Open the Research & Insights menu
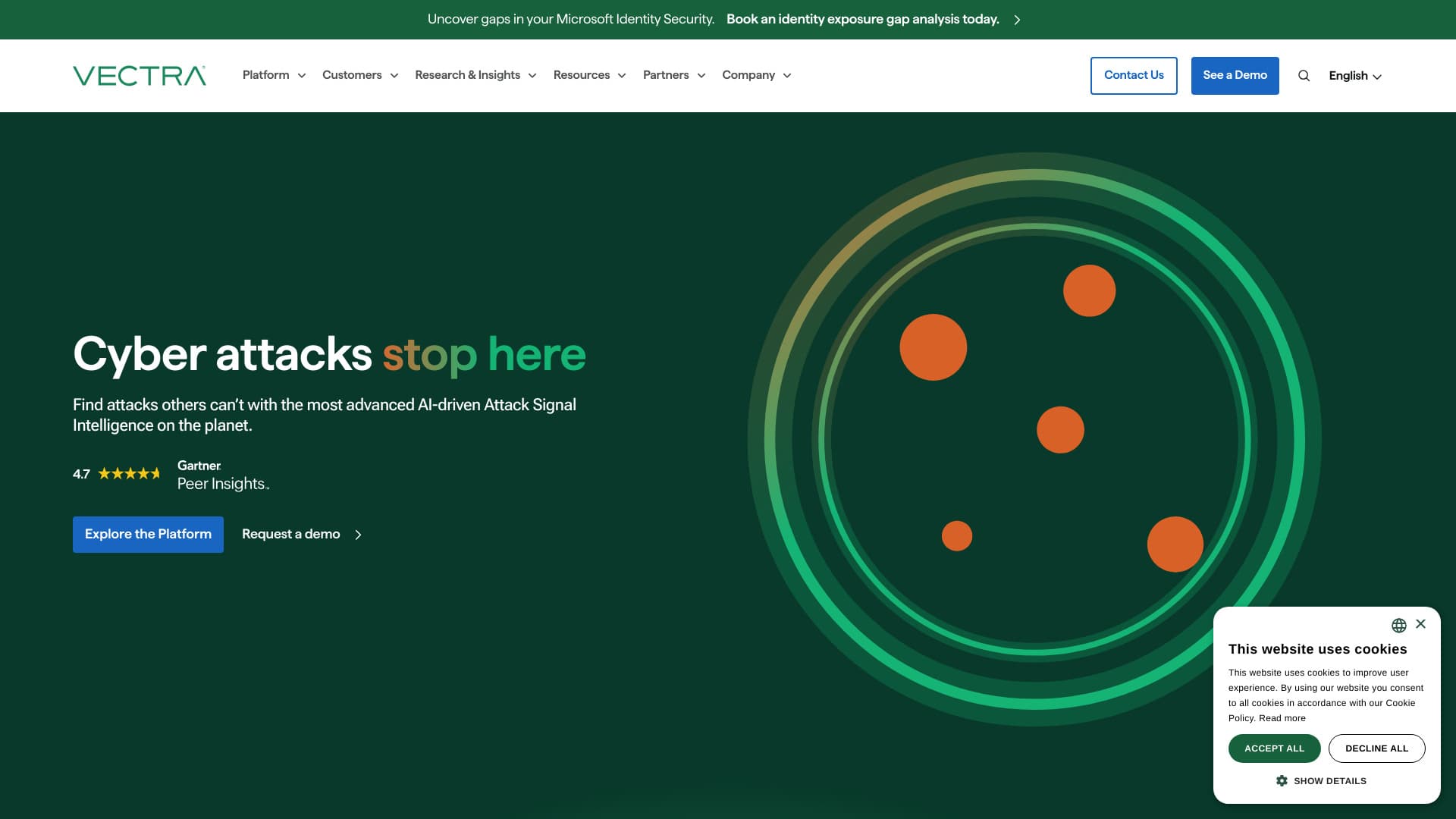1456x819 pixels. point(475,75)
